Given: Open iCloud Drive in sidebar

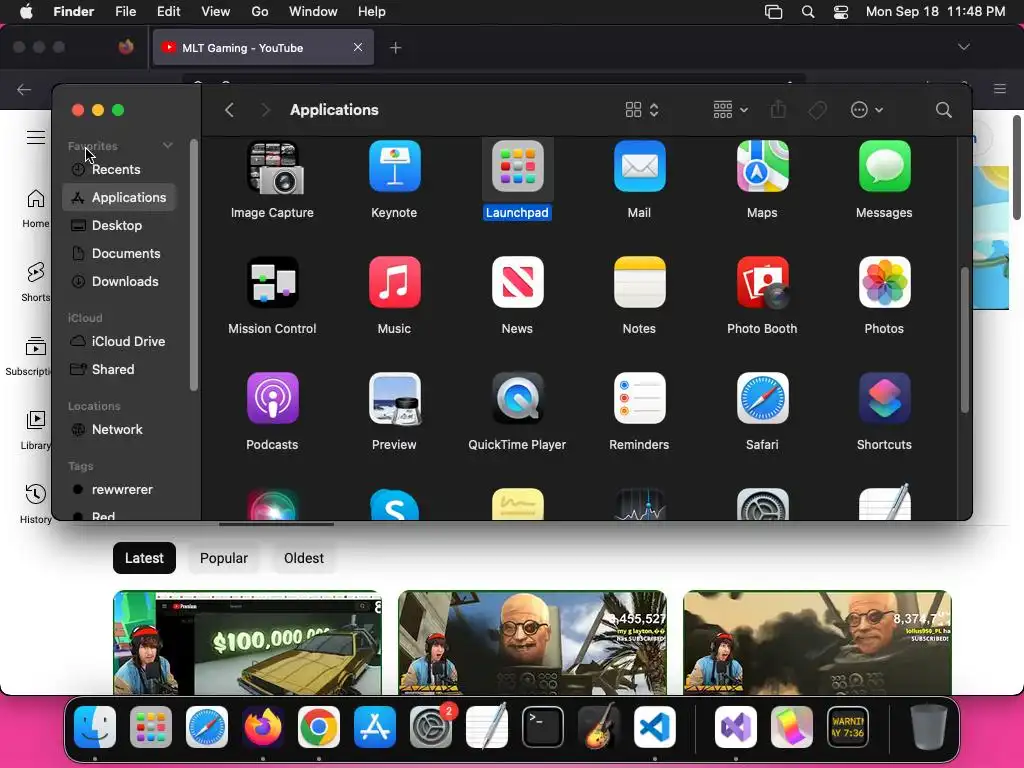Looking at the screenshot, I should 119,342.
